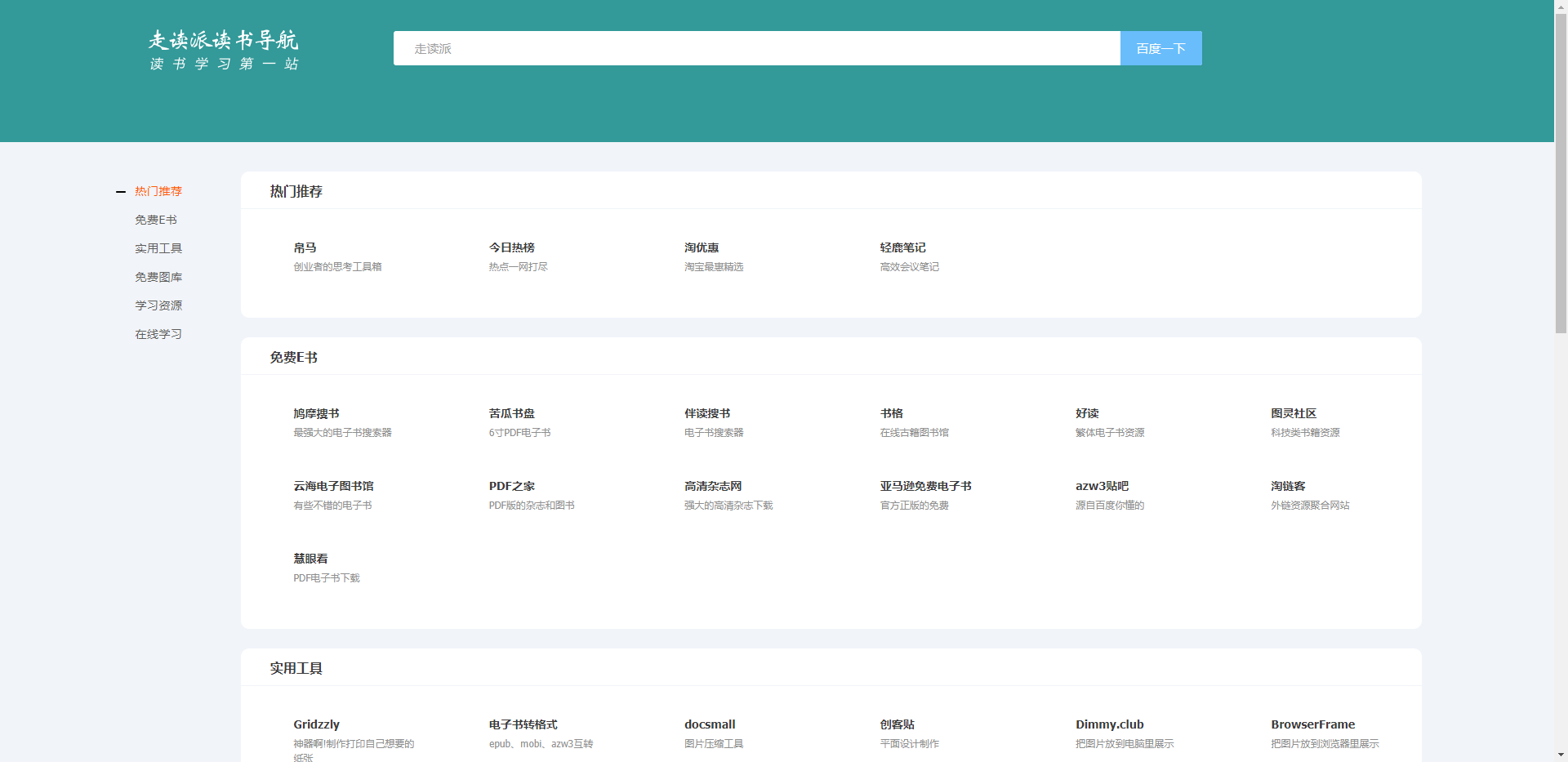This screenshot has width=1568, height=762.
Task: Select 热门推荐 in the sidebar
Action: tap(158, 191)
